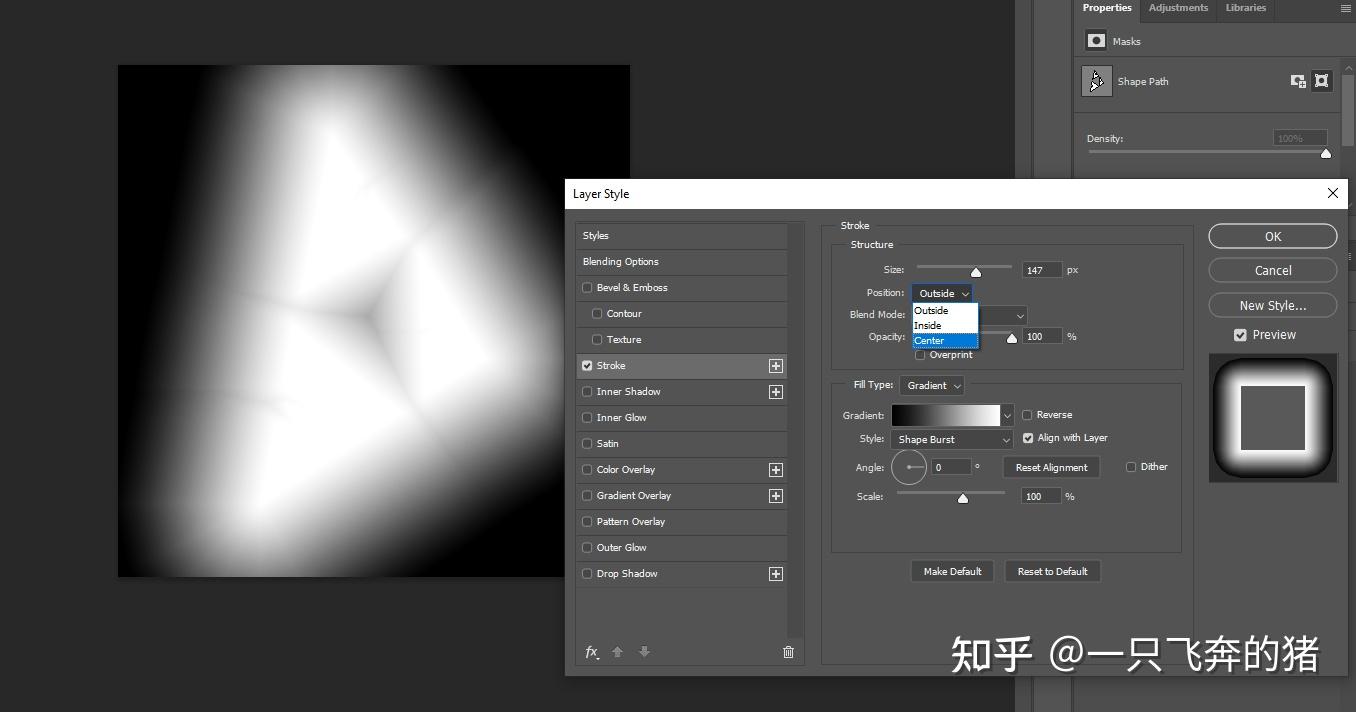Click the plus icon next to Stroke
The width and height of the screenshot is (1356, 712).
point(775,366)
